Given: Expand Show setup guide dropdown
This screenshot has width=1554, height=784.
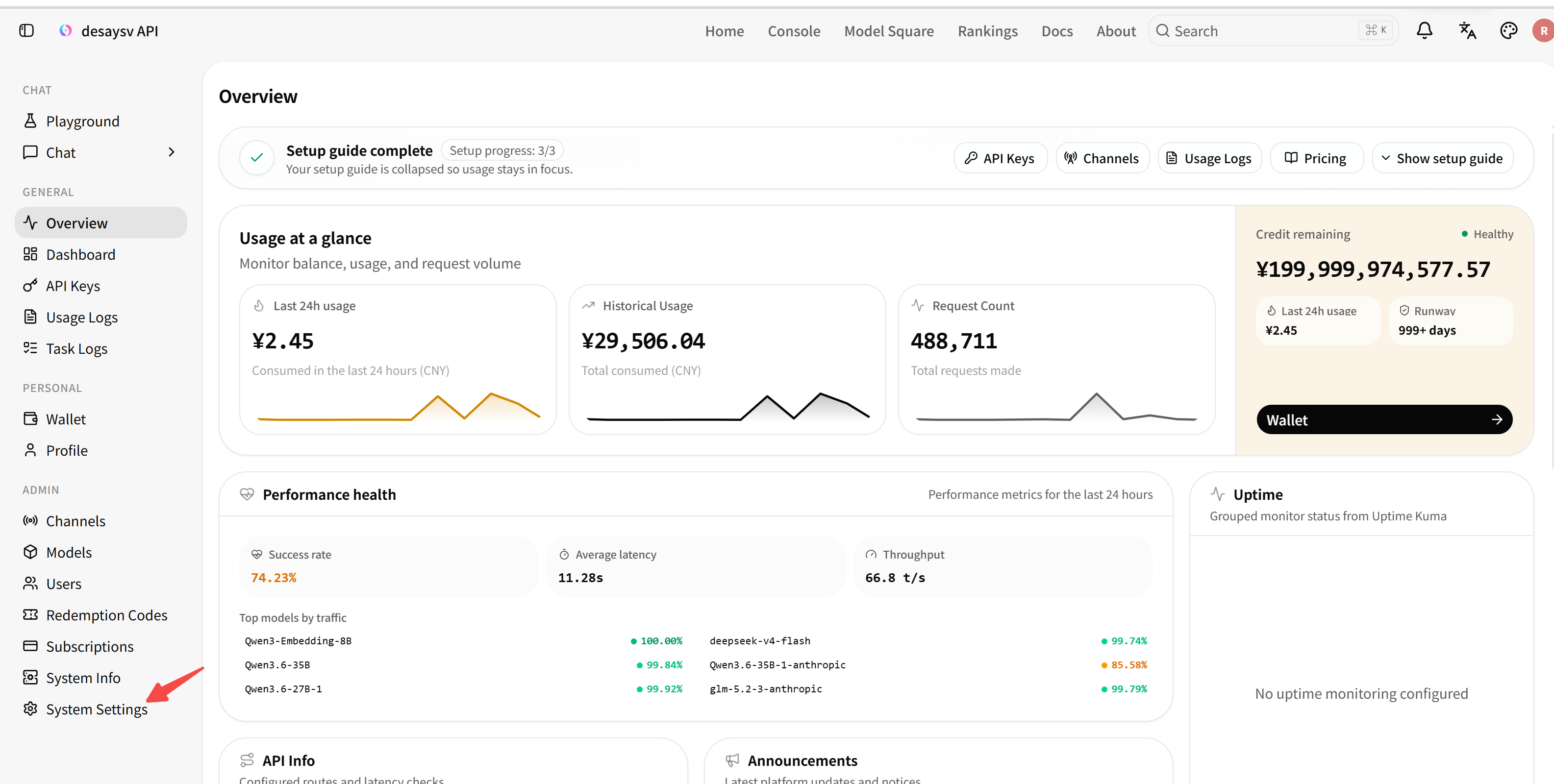Looking at the screenshot, I should coord(1442,159).
